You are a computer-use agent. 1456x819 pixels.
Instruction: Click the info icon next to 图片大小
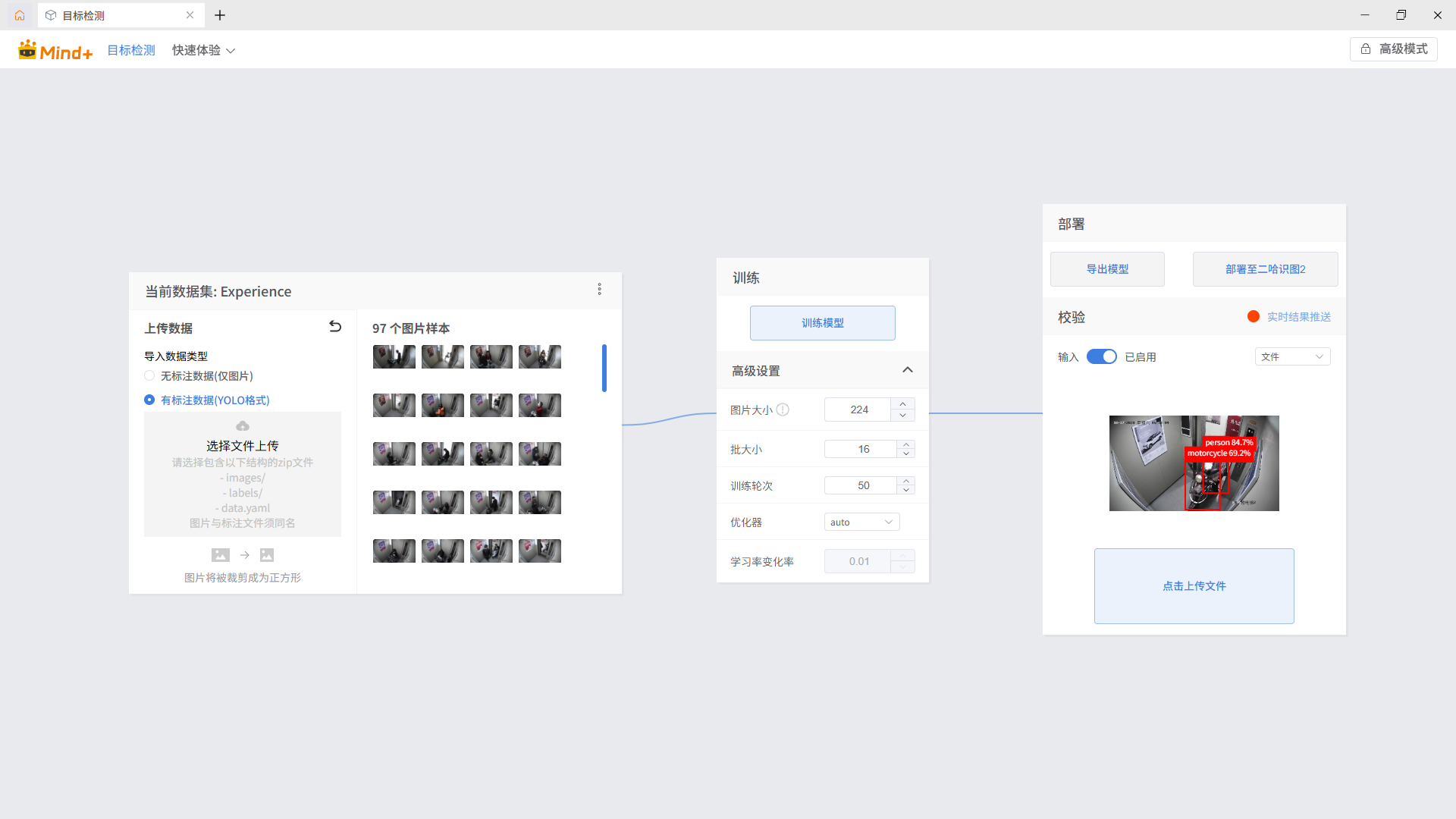tap(783, 409)
